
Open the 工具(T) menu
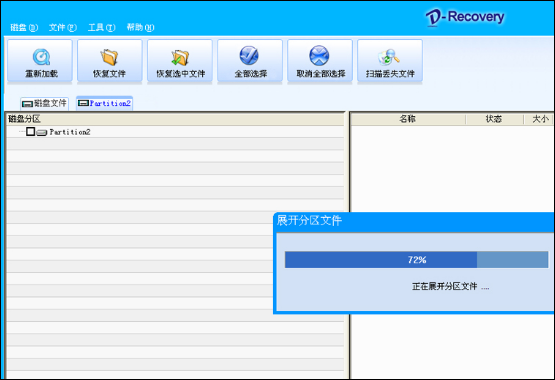(102, 27)
